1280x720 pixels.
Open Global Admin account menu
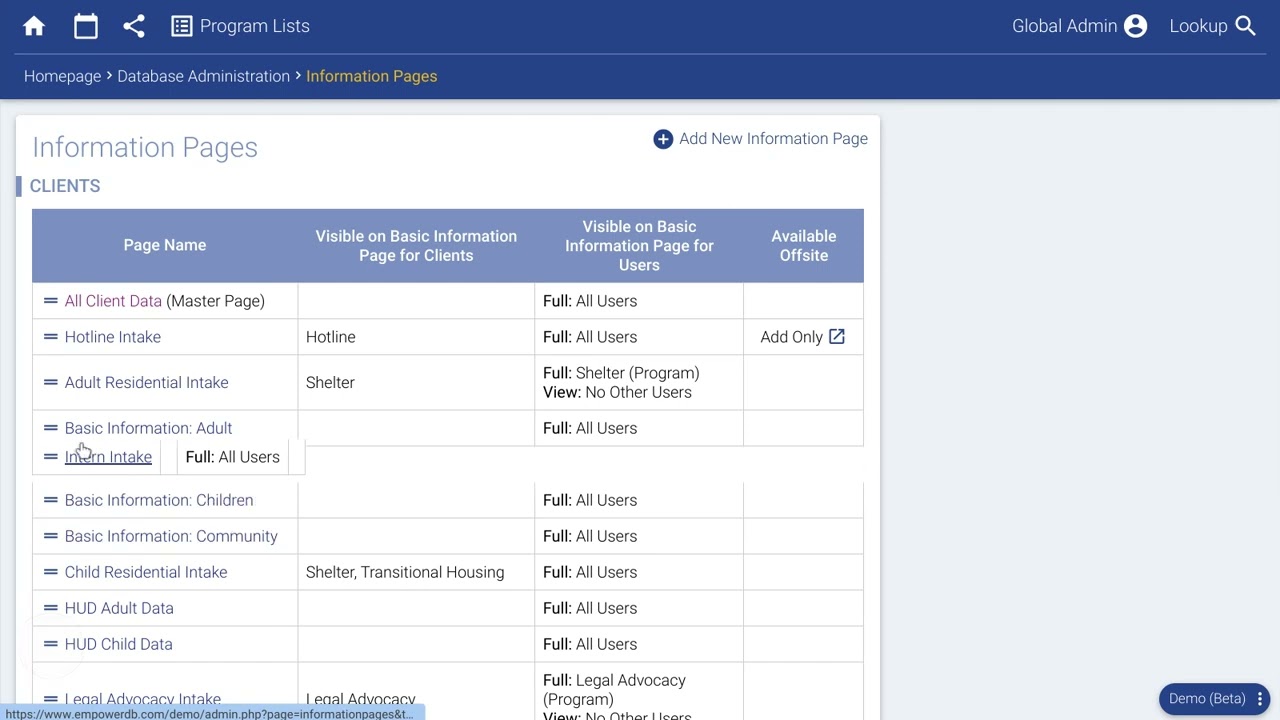point(1079,26)
